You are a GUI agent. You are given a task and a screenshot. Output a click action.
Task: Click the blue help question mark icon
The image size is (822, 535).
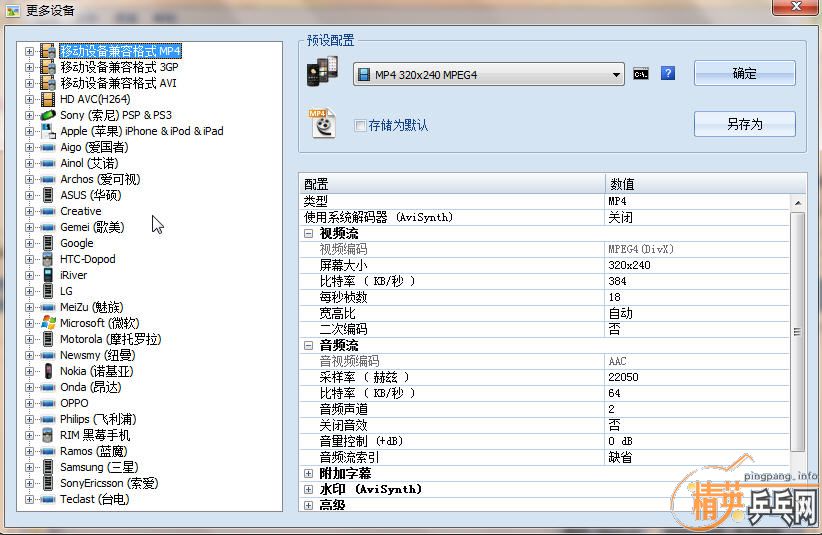pyautogui.click(x=668, y=74)
